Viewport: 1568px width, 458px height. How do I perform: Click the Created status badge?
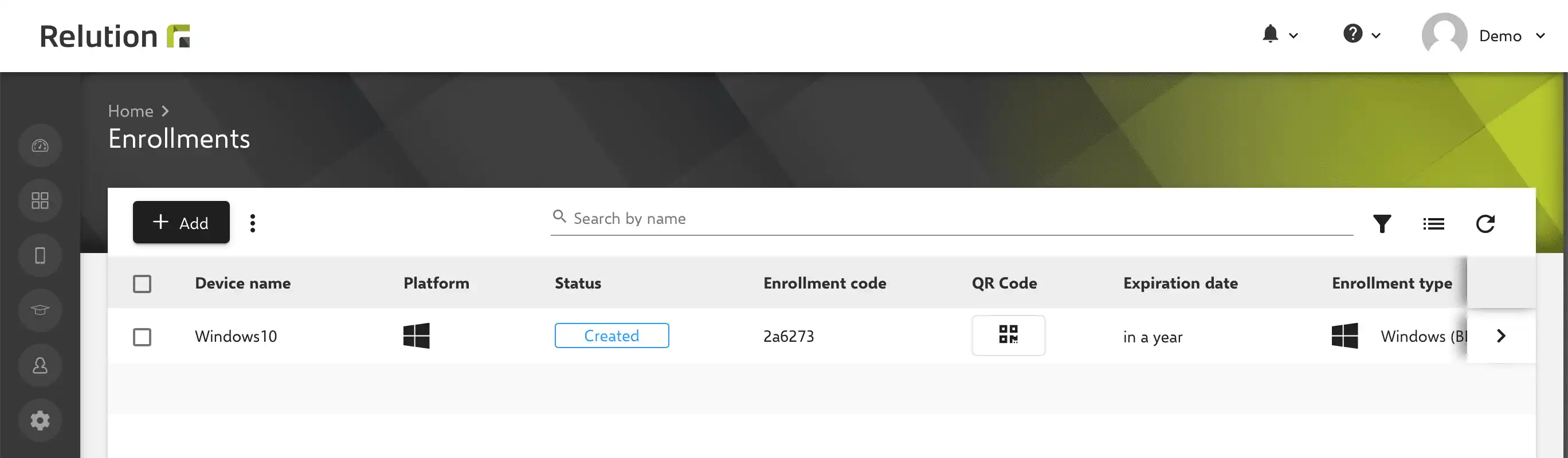pos(611,335)
